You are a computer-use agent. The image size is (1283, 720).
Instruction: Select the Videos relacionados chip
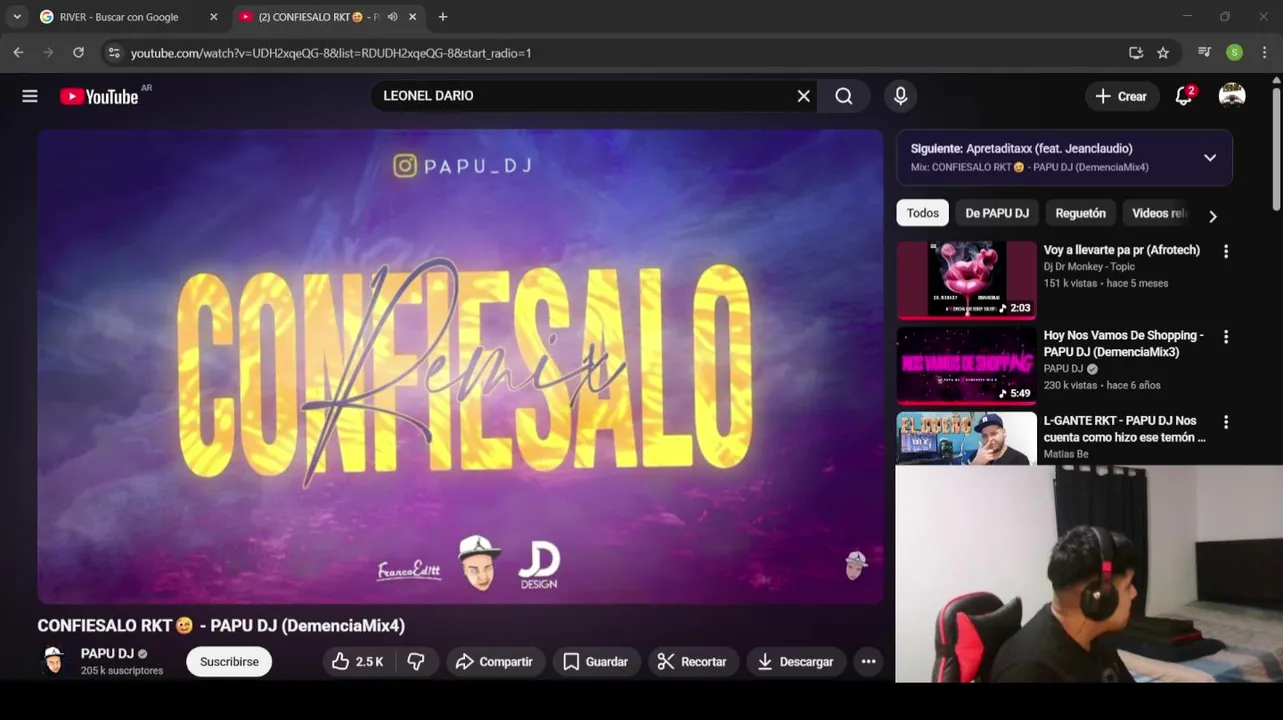(1159, 213)
